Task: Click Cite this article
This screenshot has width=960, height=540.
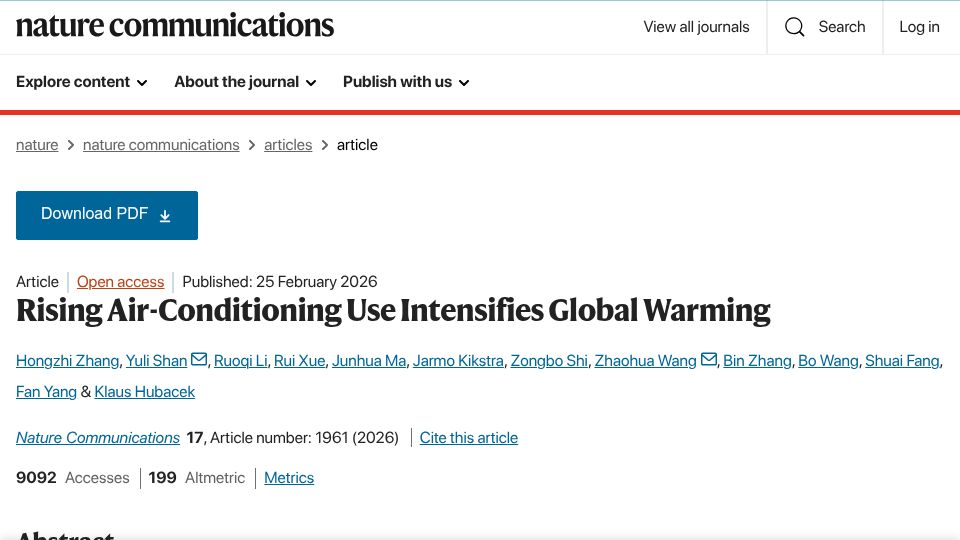Action: coord(468,438)
